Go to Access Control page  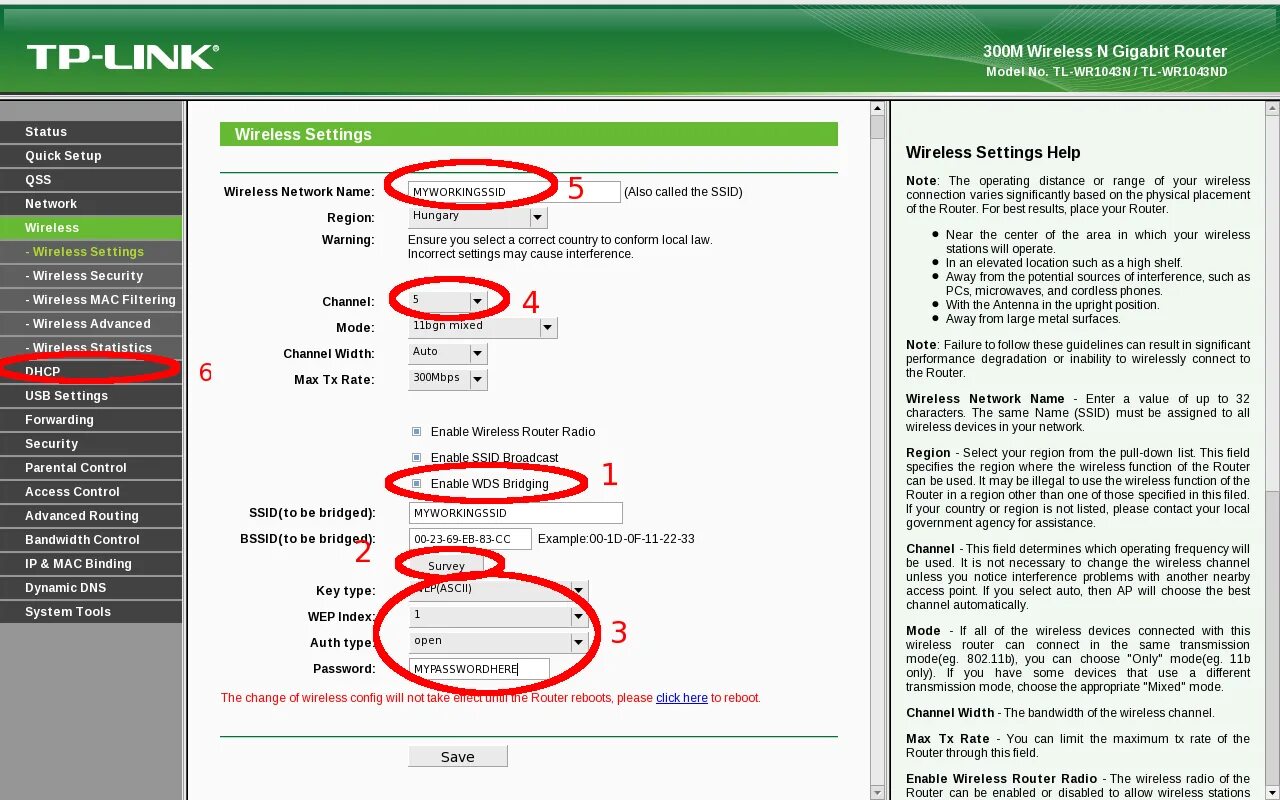click(91, 492)
